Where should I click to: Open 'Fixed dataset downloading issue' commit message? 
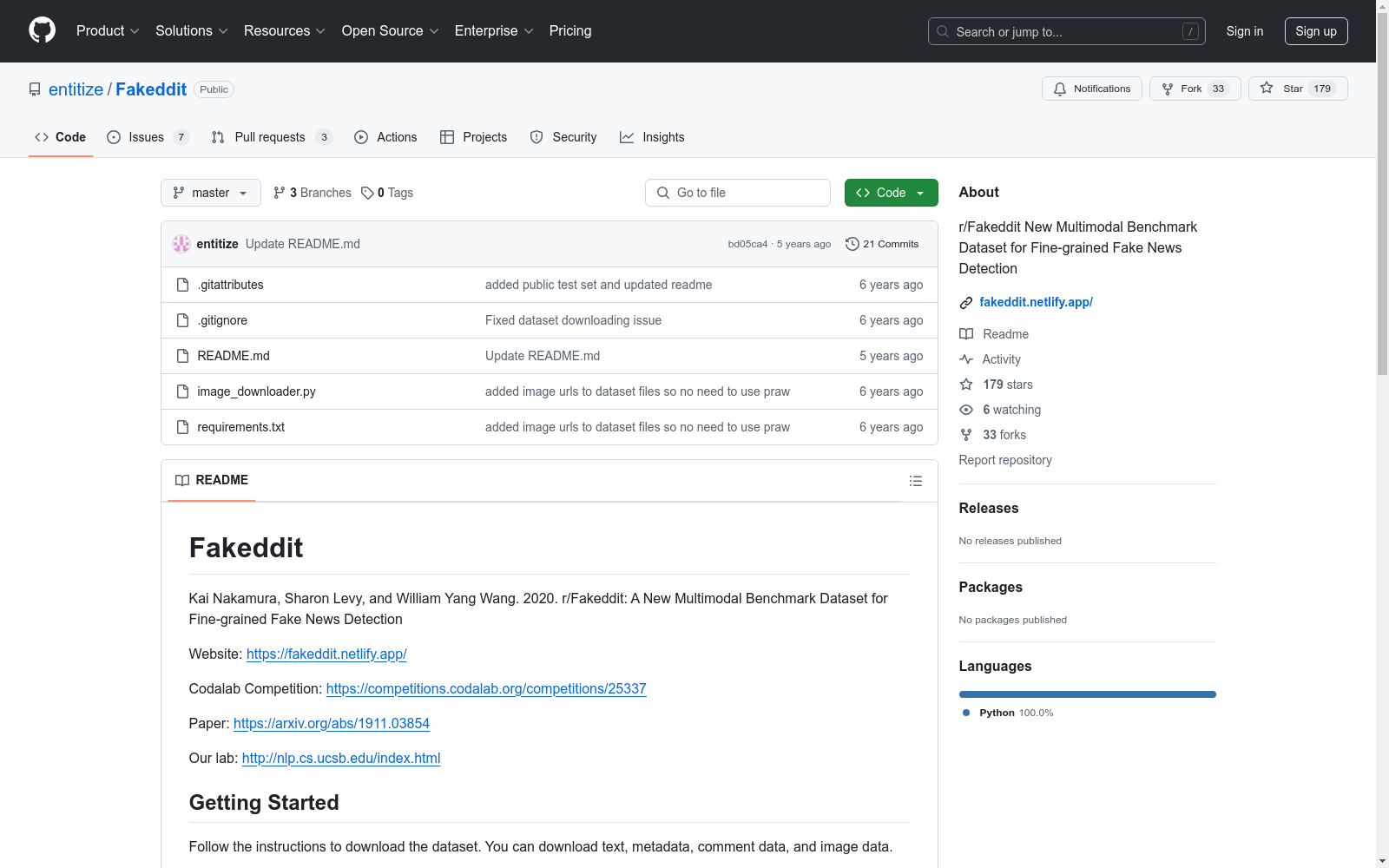click(573, 320)
